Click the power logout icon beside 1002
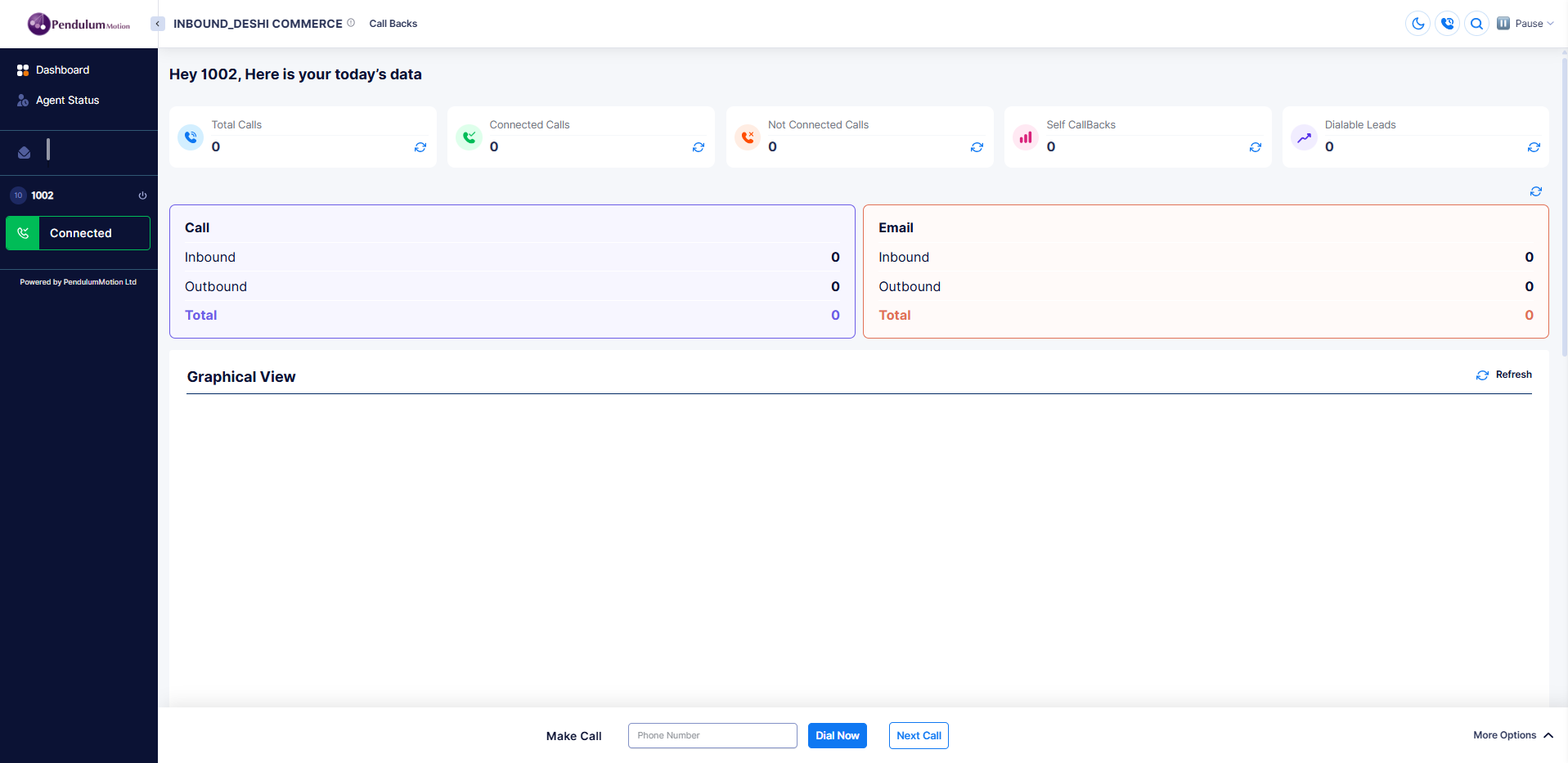The width and height of the screenshot is (1568, 763). click(142, 195)
